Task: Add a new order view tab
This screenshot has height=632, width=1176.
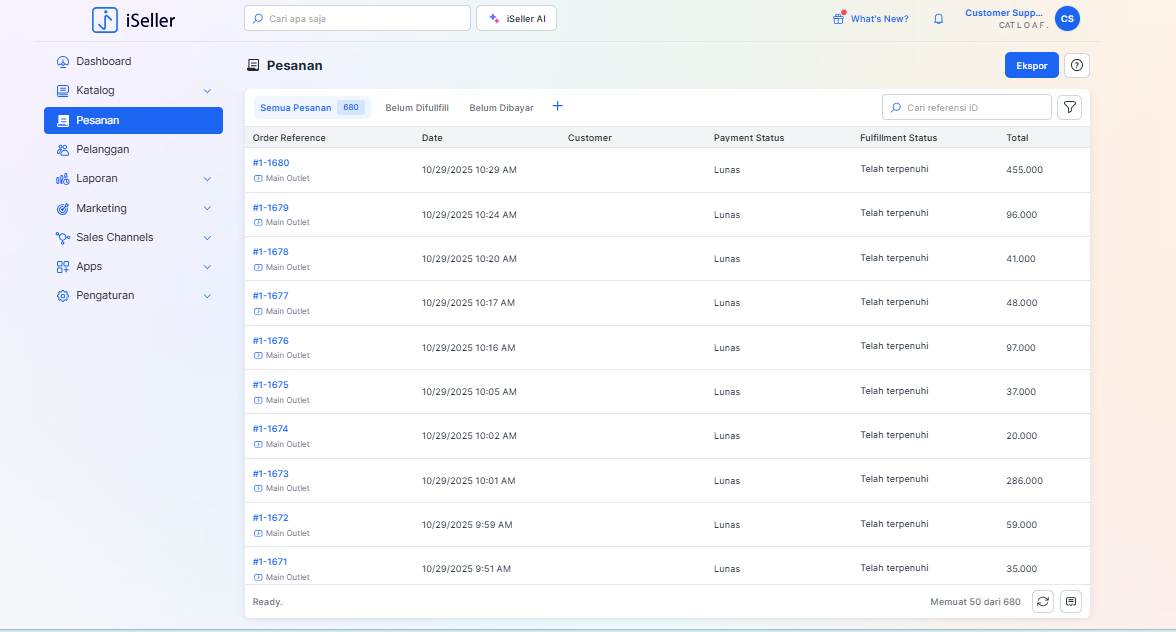Action: tap(558, 107)
